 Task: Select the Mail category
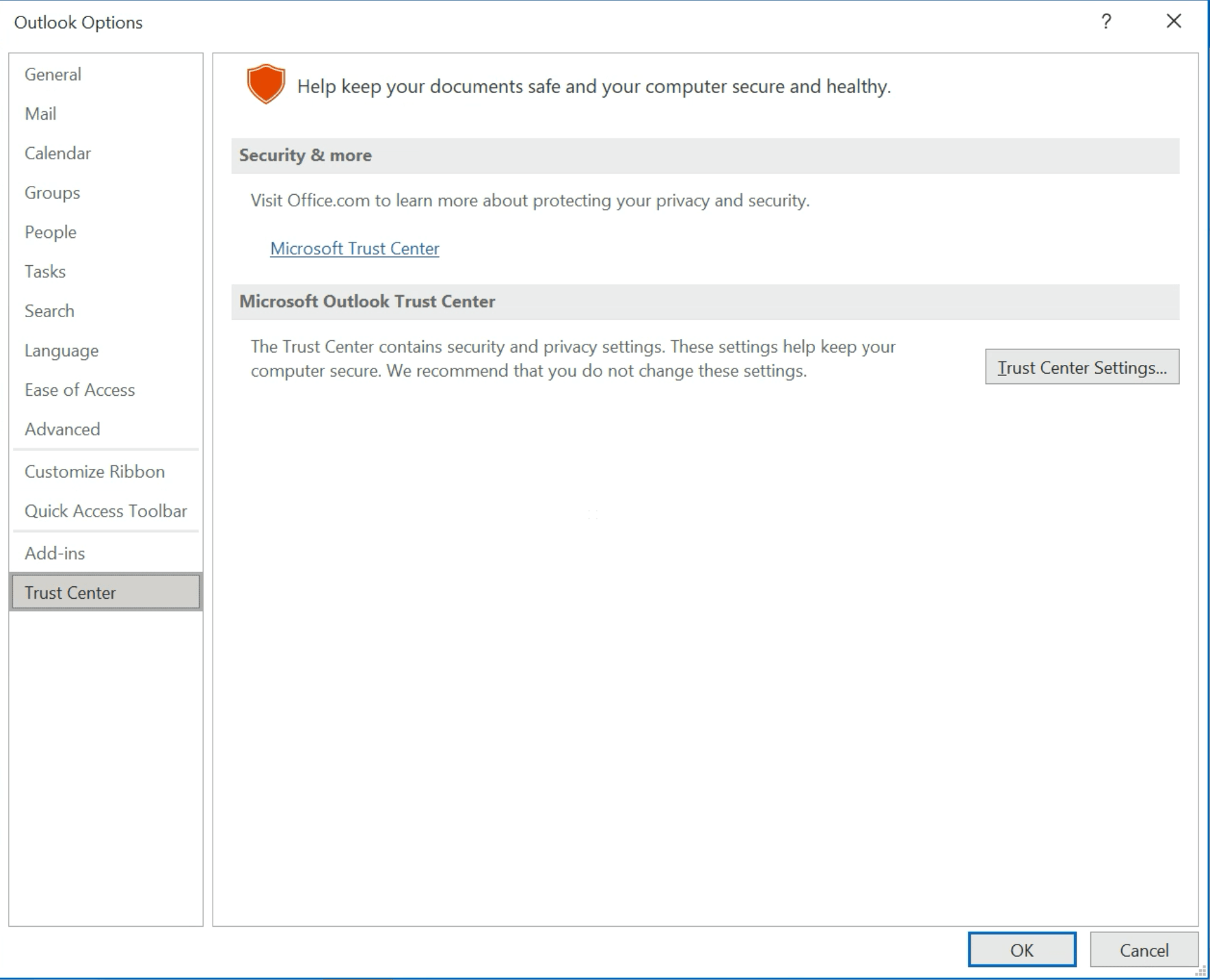(106, 113)
